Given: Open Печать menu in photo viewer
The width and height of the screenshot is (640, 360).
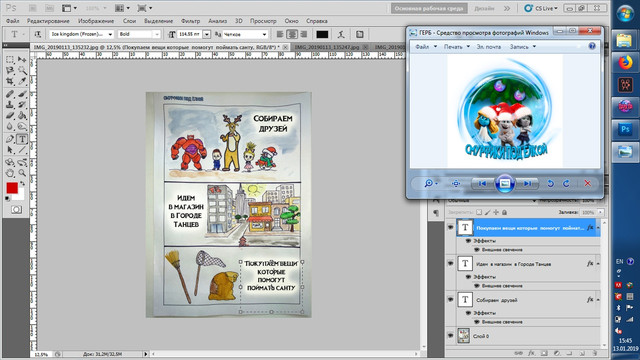Looking at the screenshot, I should tap(457, 47).
